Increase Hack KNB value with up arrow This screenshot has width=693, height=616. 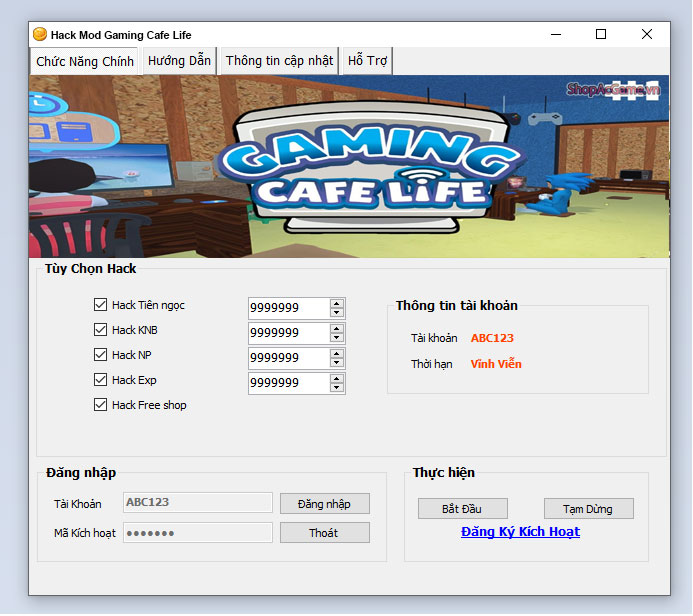[x=337, y=329]
